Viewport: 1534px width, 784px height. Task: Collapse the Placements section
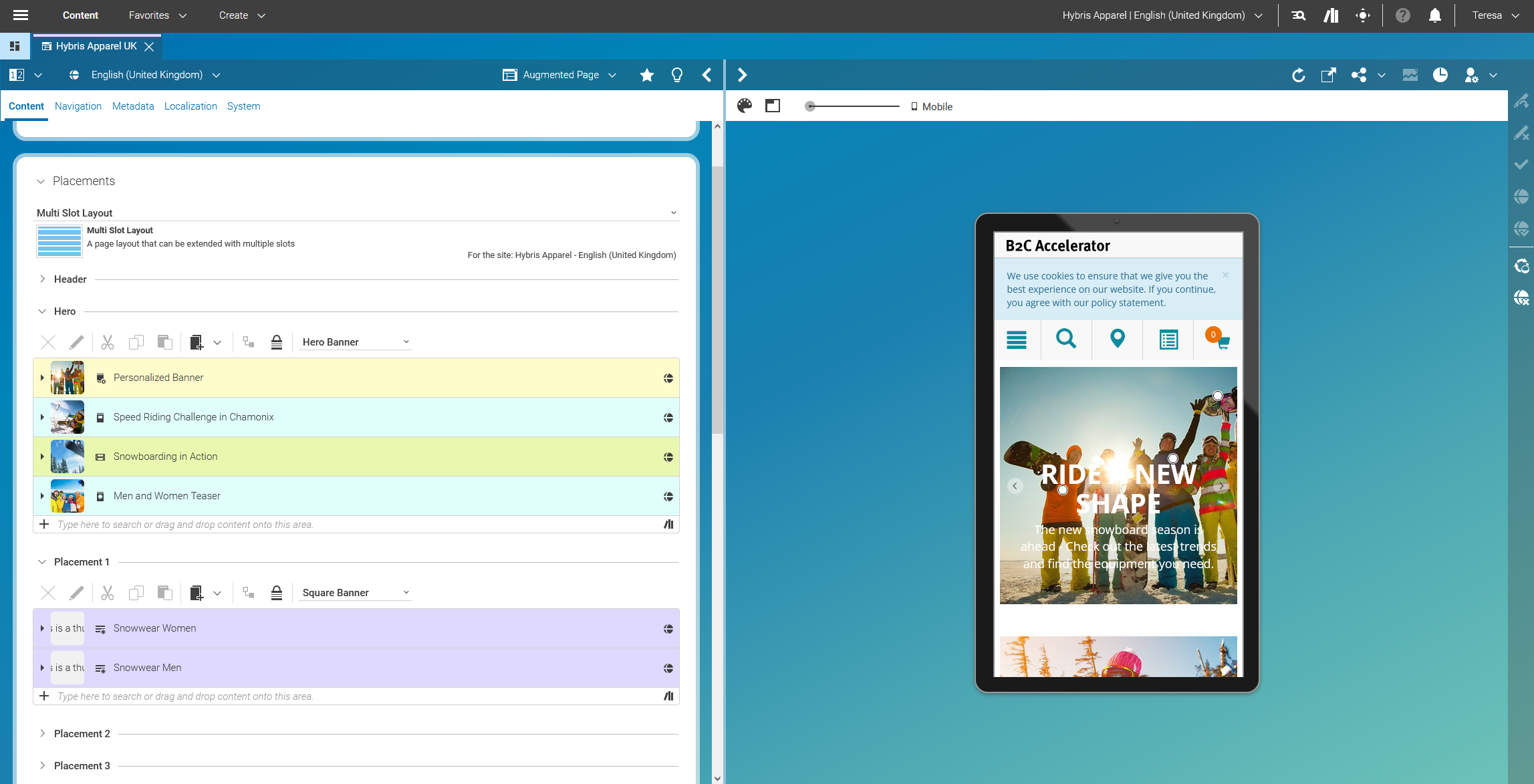point(41,181)
